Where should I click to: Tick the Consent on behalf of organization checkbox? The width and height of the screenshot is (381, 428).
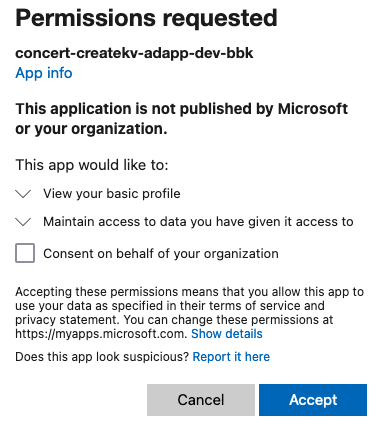tap(25, 253)
